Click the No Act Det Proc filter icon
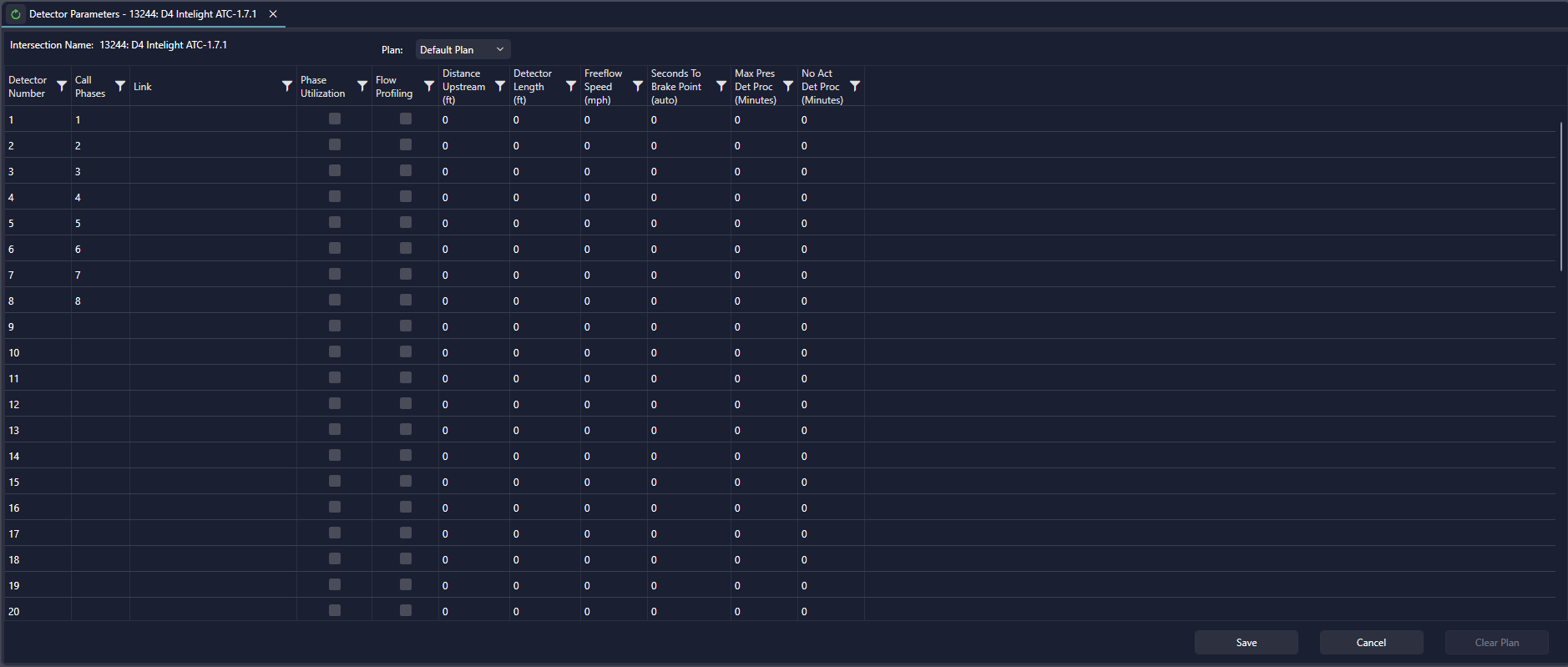 (x=854, y=86)
